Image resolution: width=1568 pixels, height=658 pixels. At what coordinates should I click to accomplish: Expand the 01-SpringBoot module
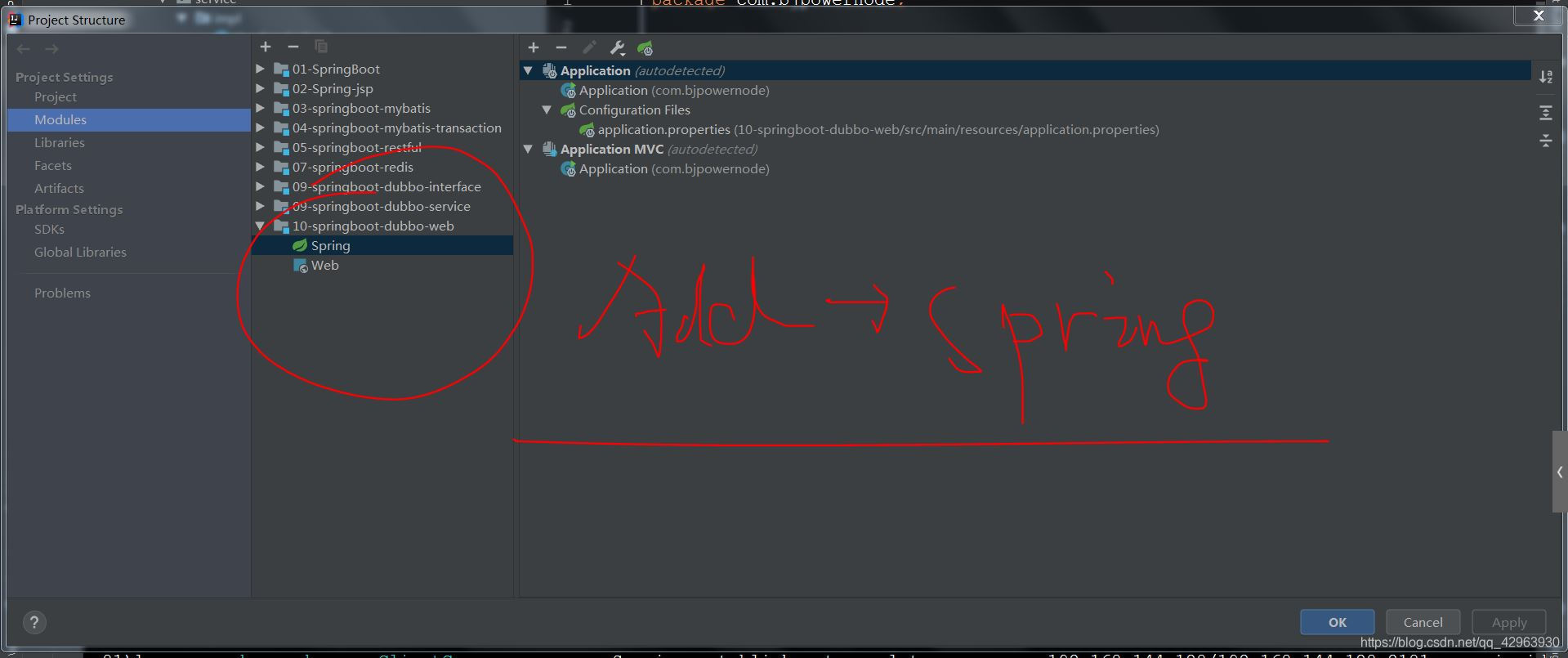tap(260, 69)
